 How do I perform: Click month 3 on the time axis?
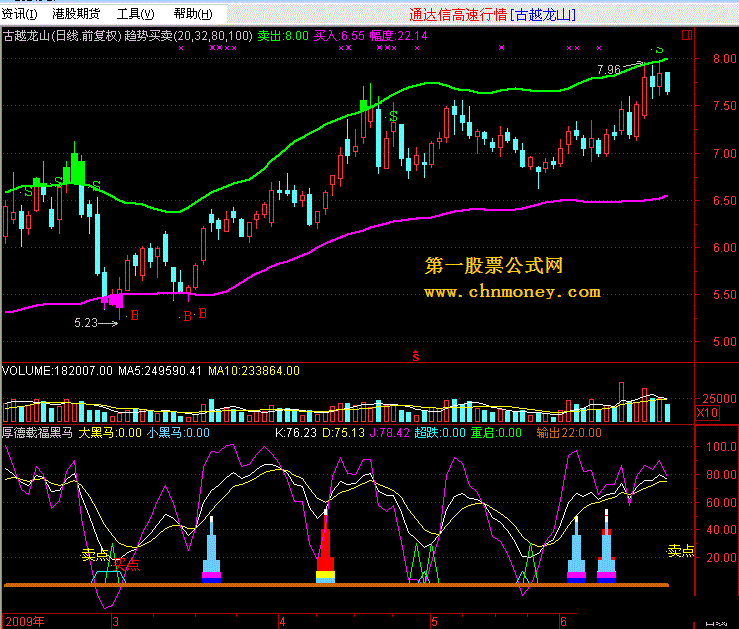click(x=115, y=621)
